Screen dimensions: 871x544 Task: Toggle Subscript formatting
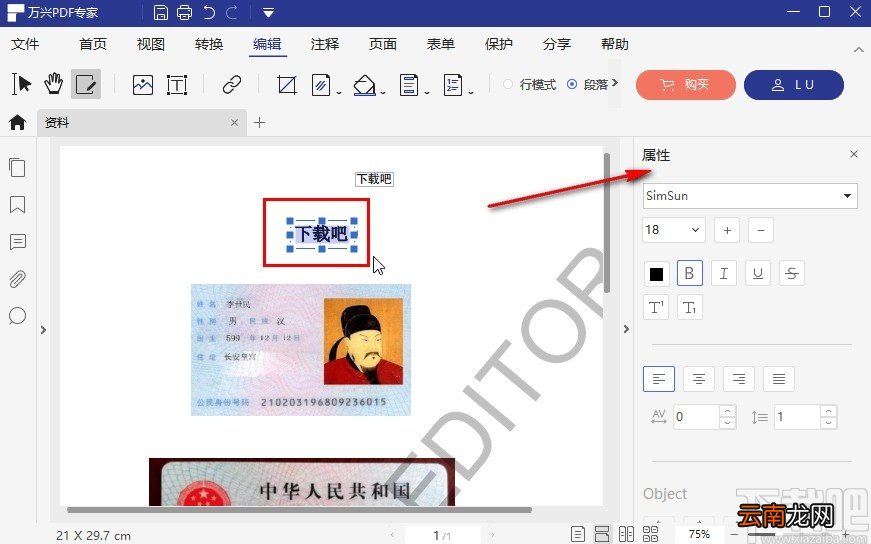[x=689, y=307]
